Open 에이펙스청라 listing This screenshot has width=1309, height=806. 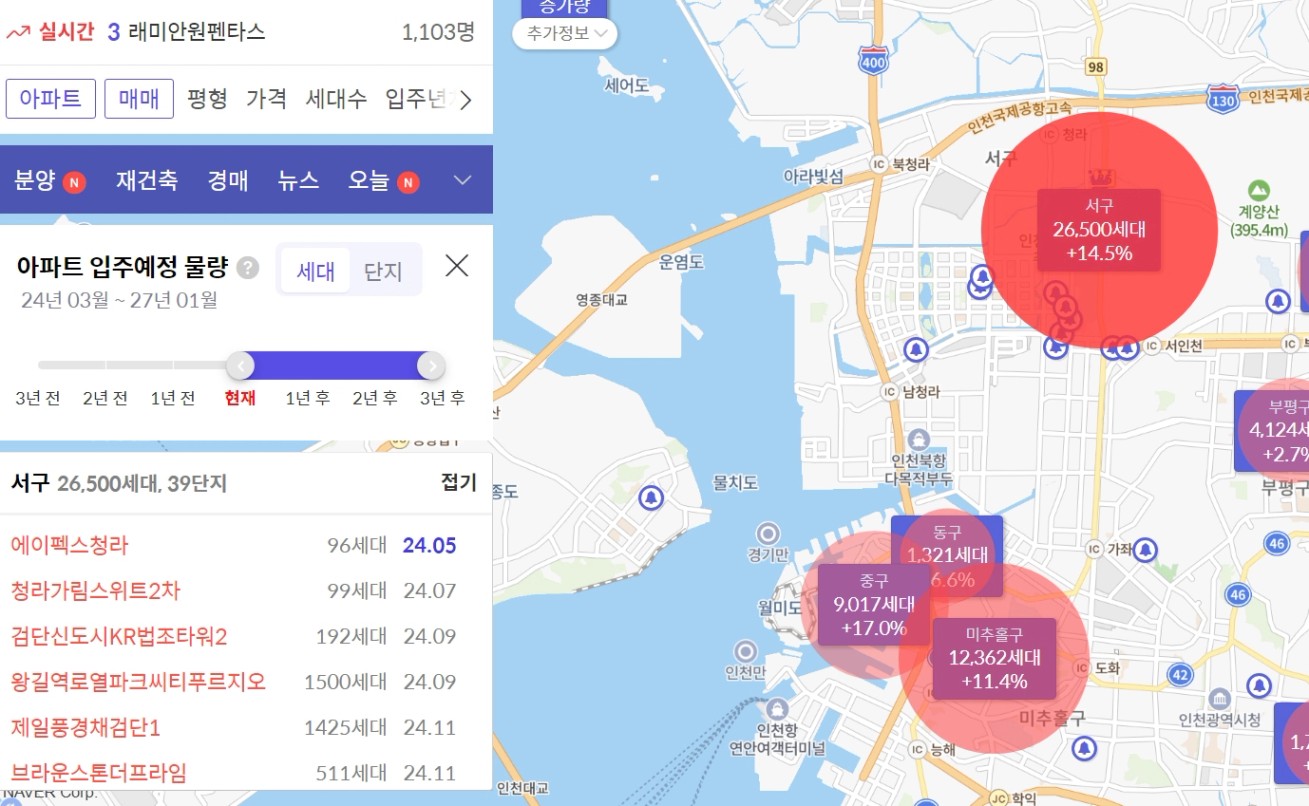[70, 546]
